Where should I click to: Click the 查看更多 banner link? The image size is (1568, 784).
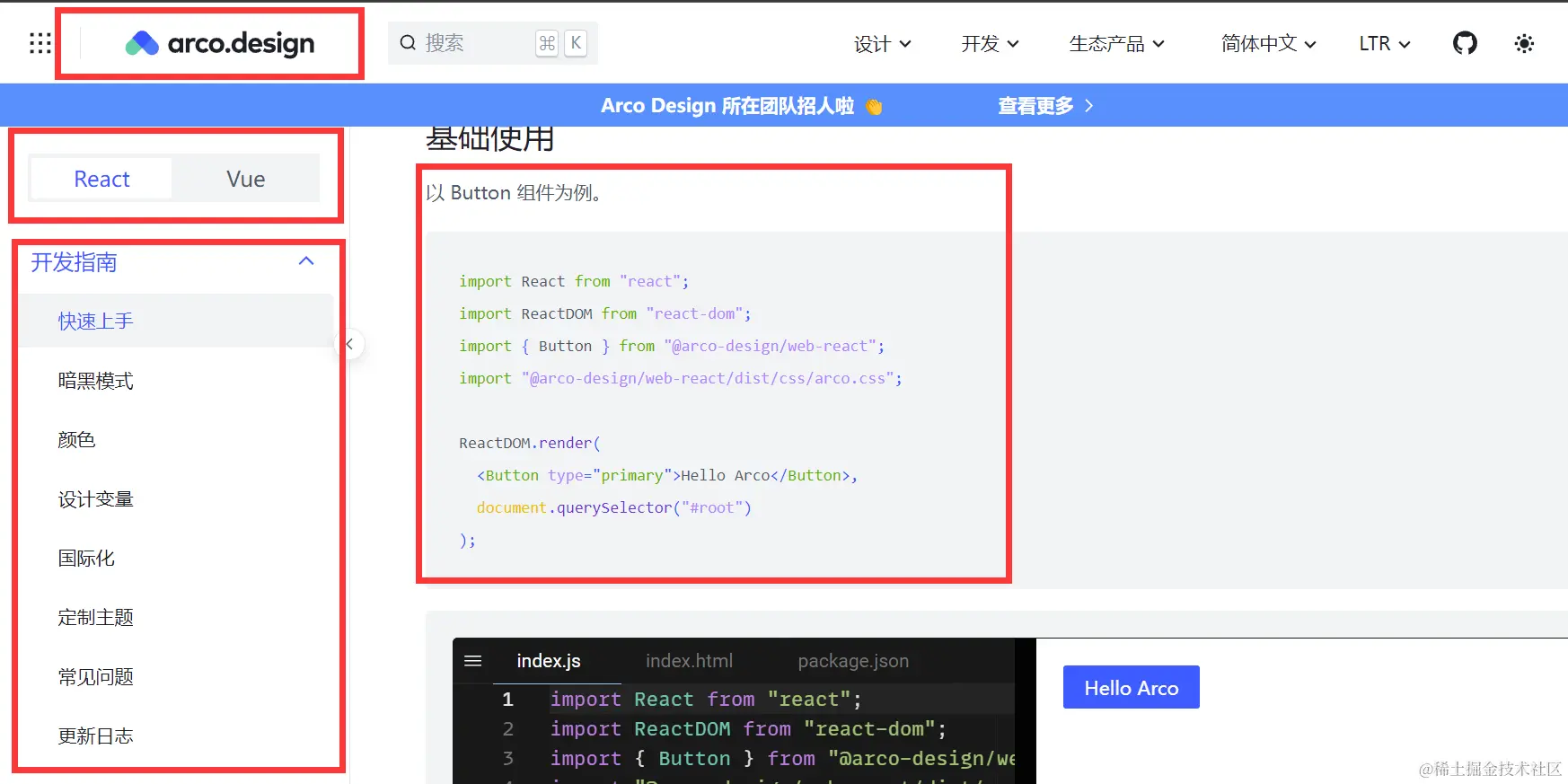point(1045,106)
